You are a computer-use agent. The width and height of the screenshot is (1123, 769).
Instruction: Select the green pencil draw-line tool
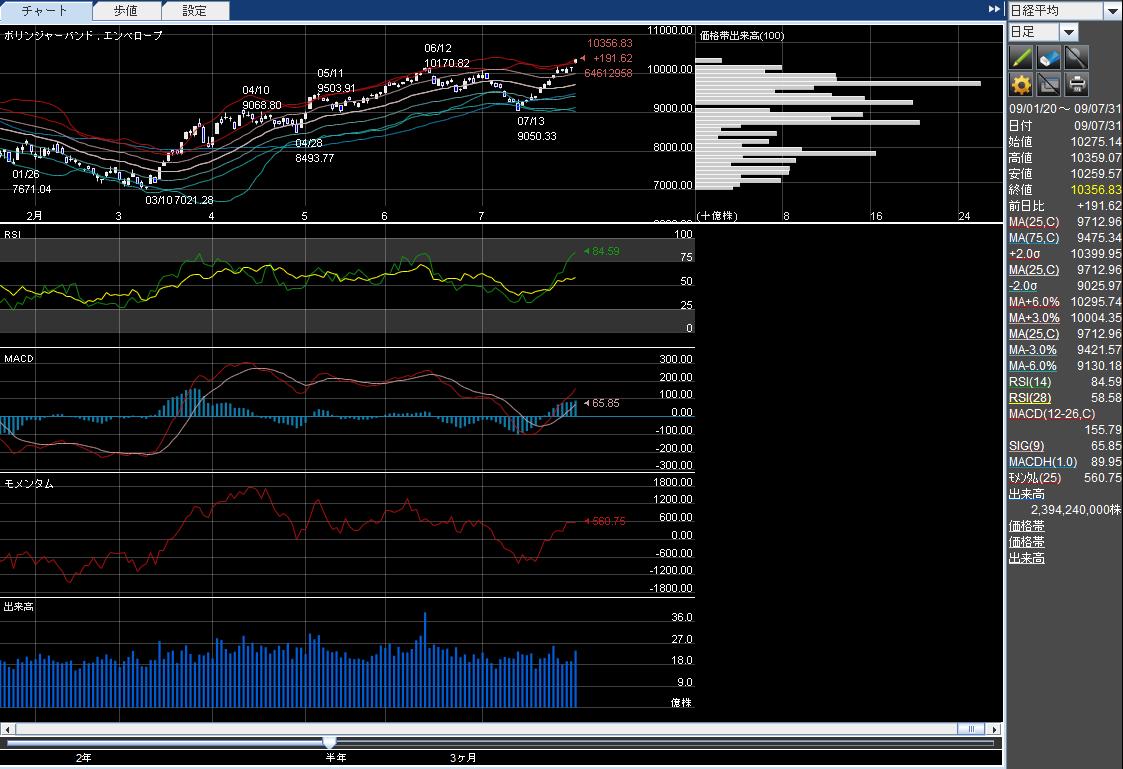pyautogui.click(x=1021, y=57)
